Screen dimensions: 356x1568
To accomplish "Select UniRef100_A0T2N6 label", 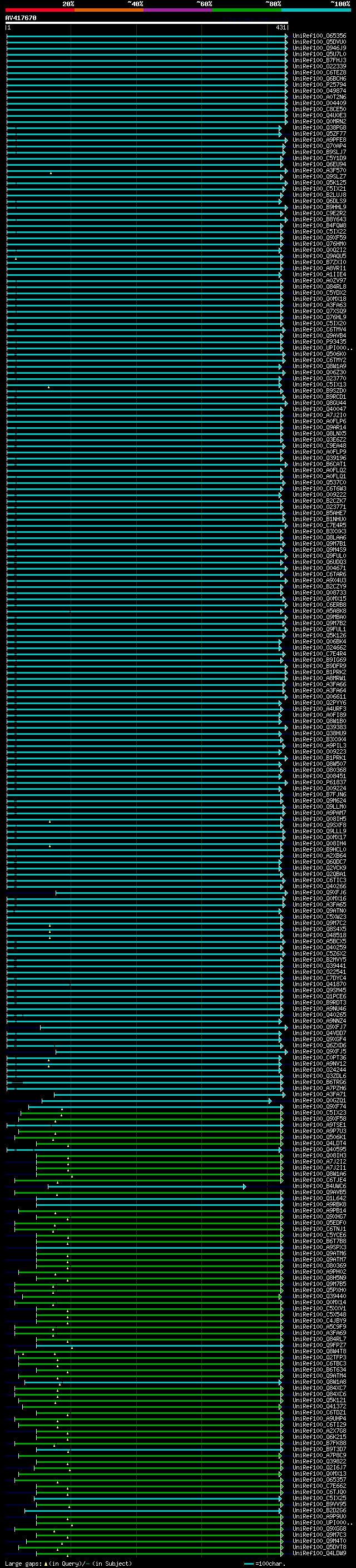I will pyautogui.click(x=319, y=97).
